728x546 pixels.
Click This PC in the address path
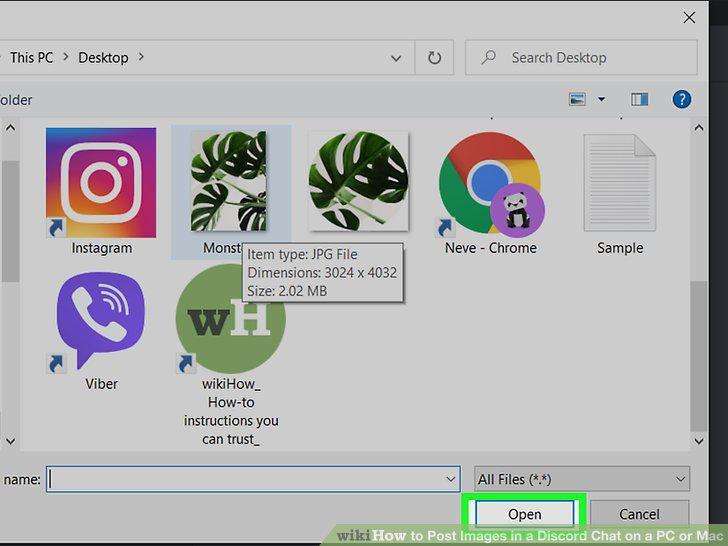[32, 58]
